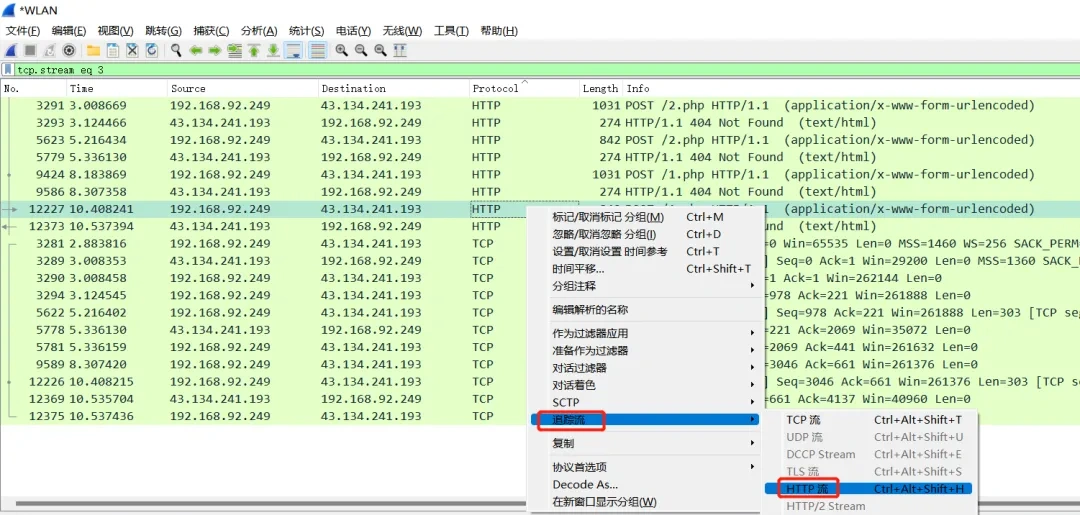The width and height of the screenshot is (1080, 515).
Task: Expand the 对话着色 submenu
Action: 645,385
